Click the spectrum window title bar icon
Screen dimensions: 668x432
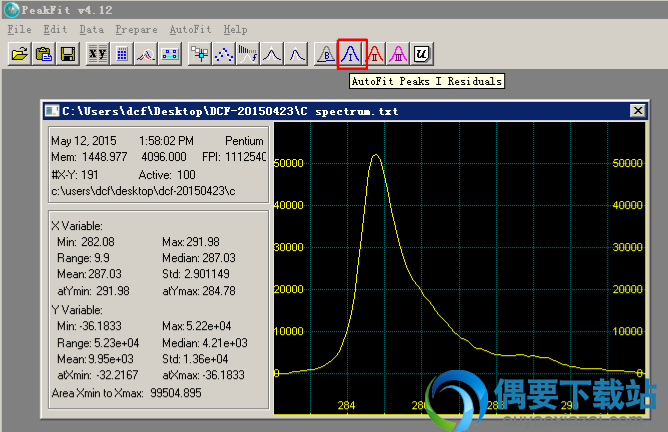tap(52, 111)
